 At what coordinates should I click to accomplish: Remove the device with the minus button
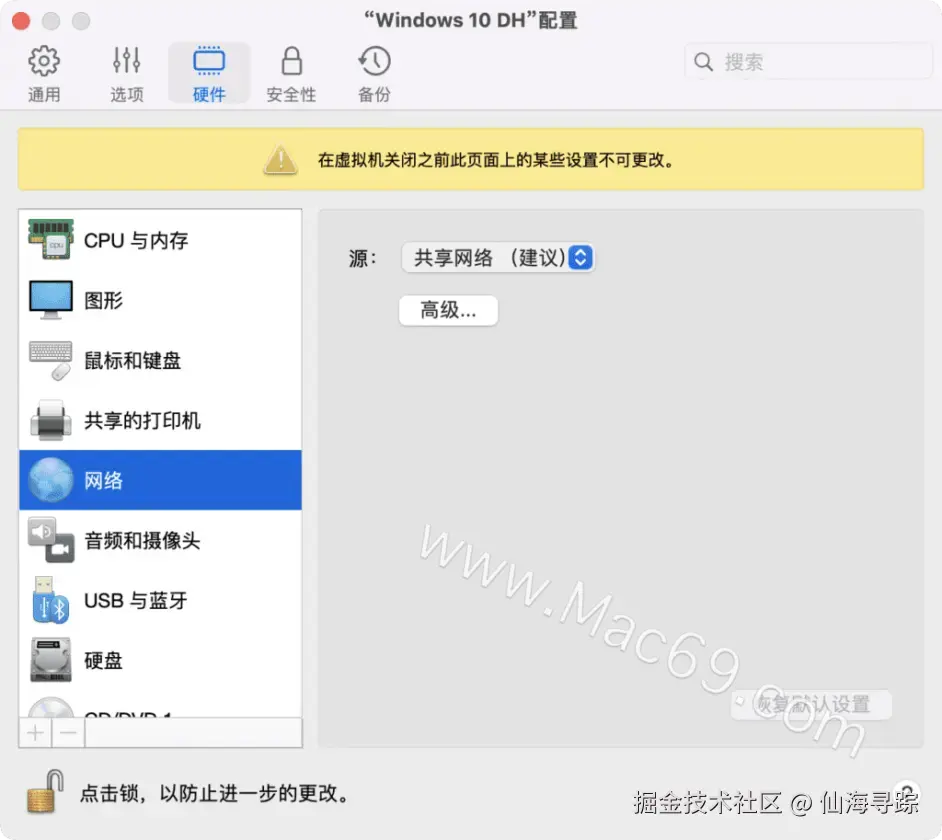(x=68, y=732)
